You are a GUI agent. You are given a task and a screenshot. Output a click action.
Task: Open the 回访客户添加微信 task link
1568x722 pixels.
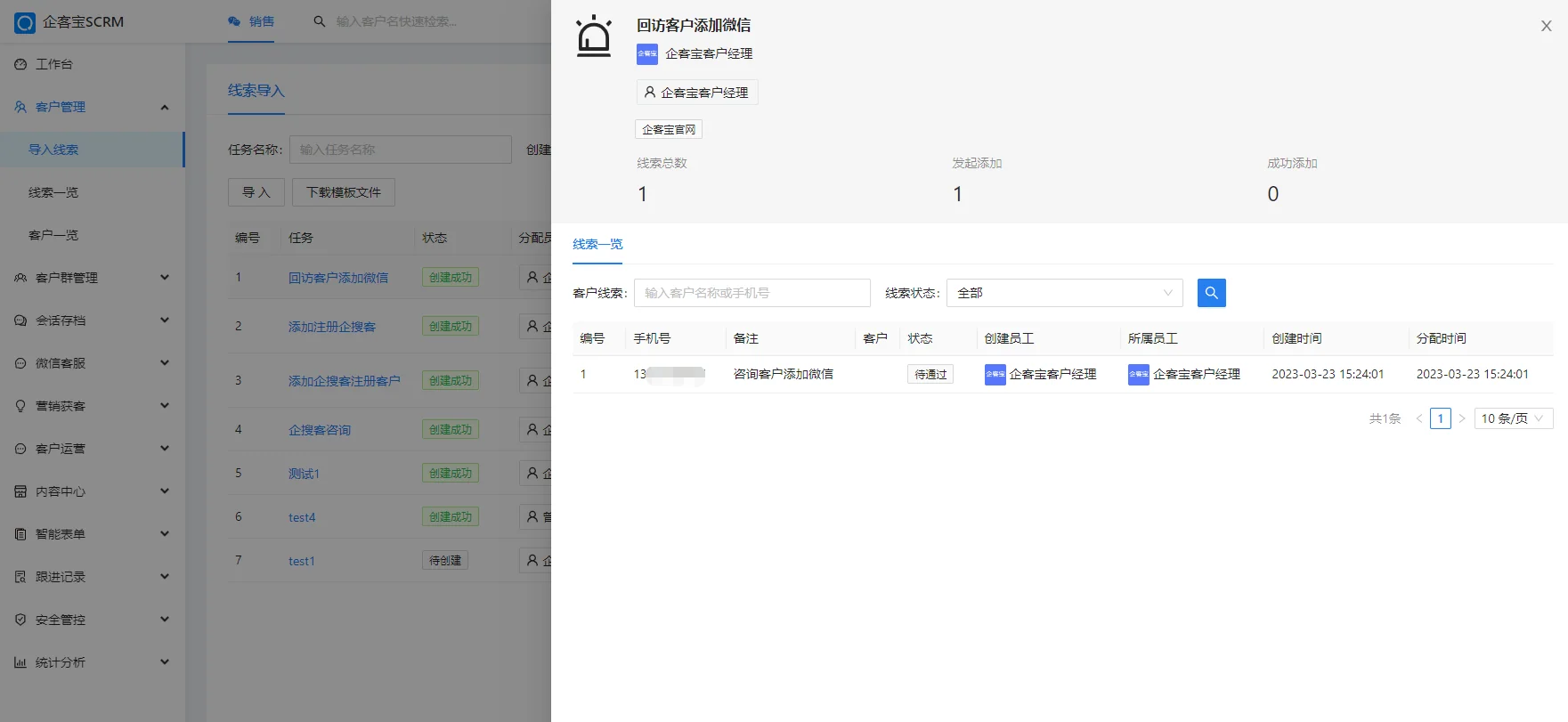[x=338, y=278]
